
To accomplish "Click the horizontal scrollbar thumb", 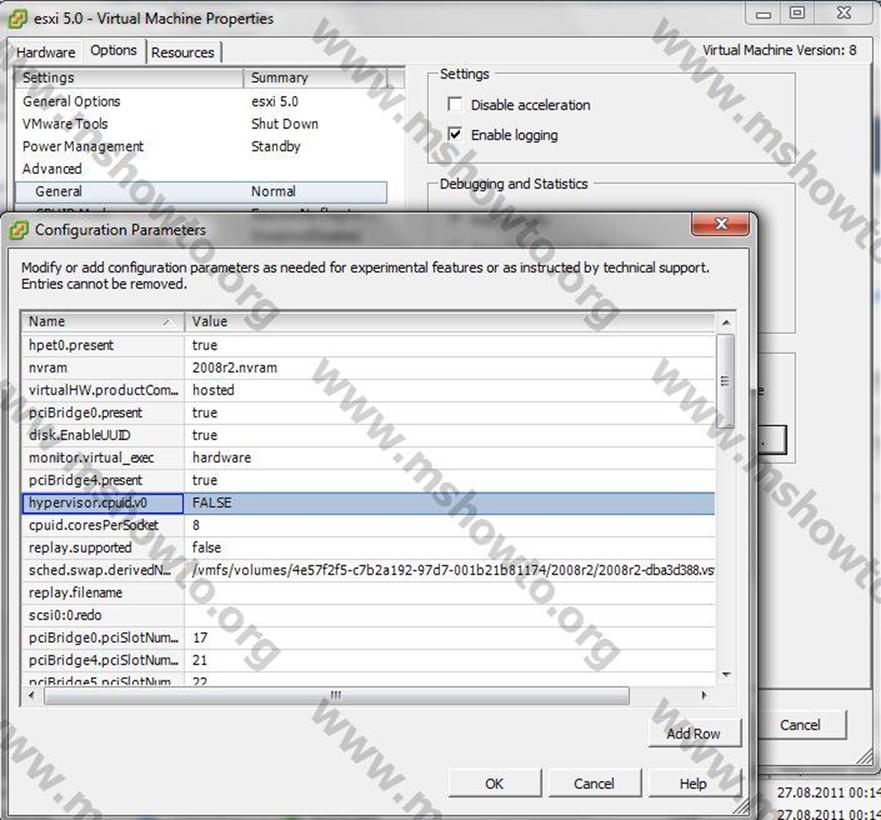I will (x=337, y=695).
